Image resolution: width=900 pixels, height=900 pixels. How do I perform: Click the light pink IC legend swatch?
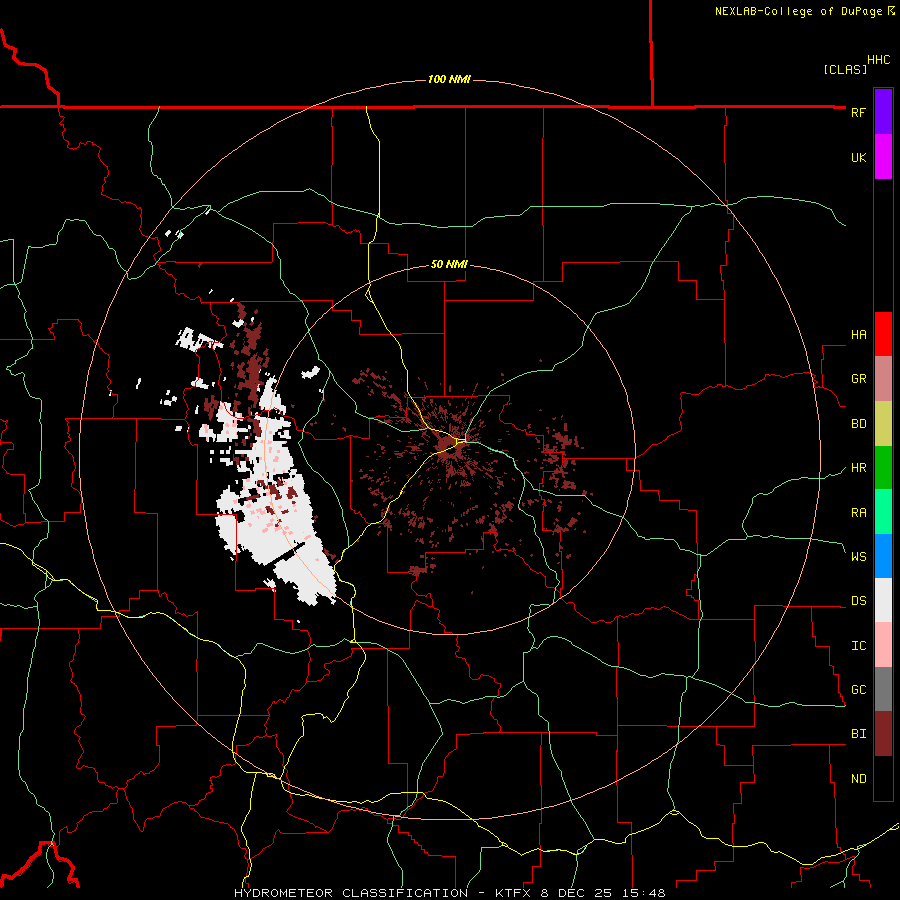pos(883,645)
